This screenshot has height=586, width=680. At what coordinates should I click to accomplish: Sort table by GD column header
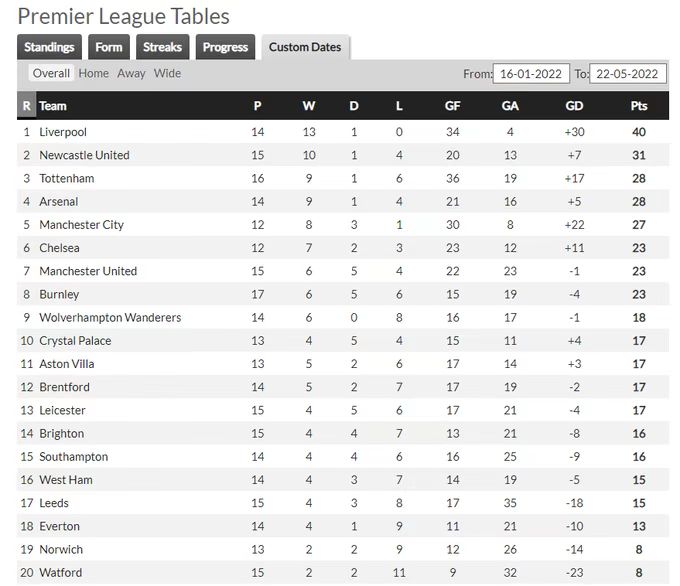574,106
